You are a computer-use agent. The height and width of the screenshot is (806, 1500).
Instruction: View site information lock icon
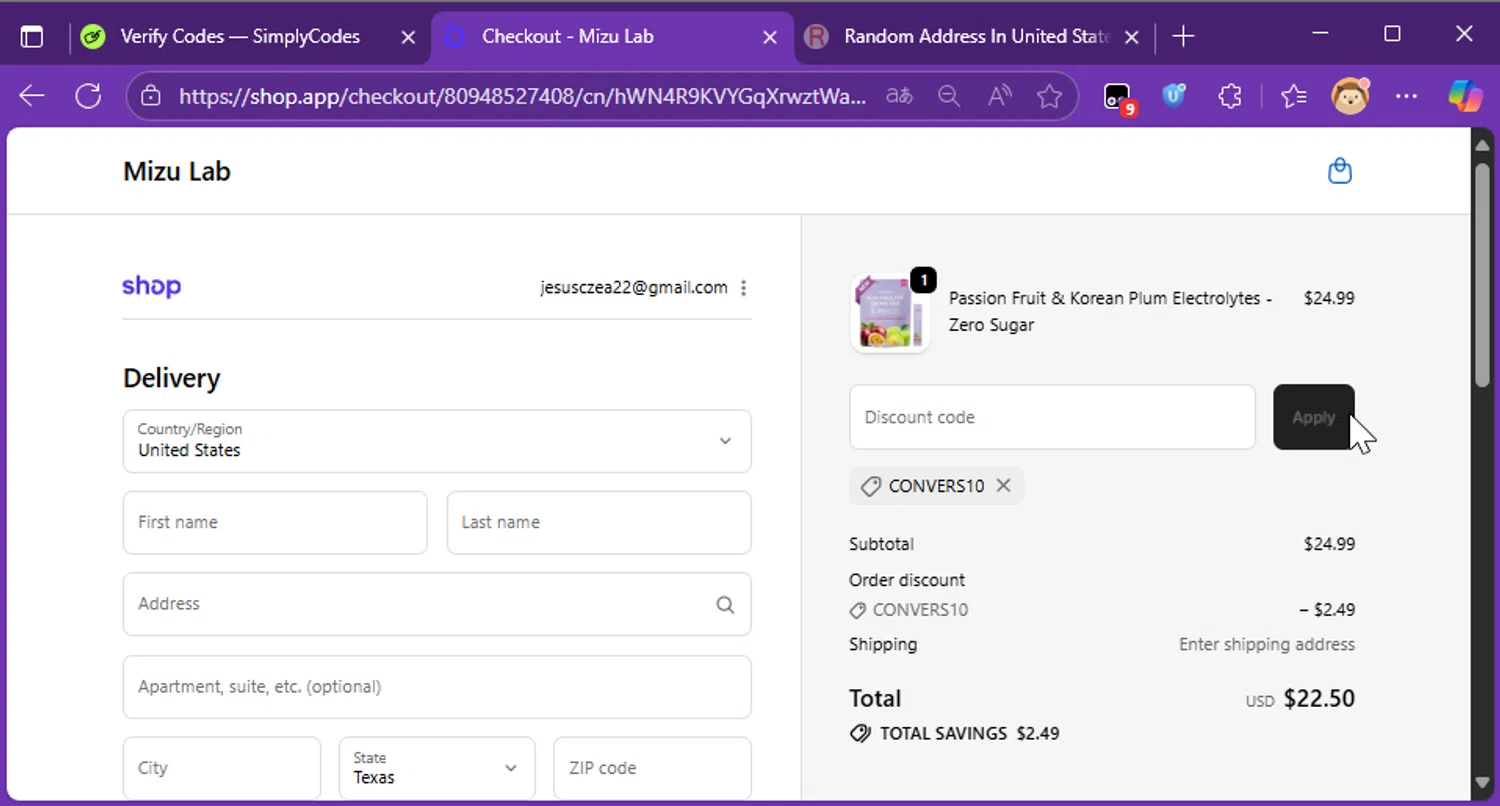coord(151,96)
